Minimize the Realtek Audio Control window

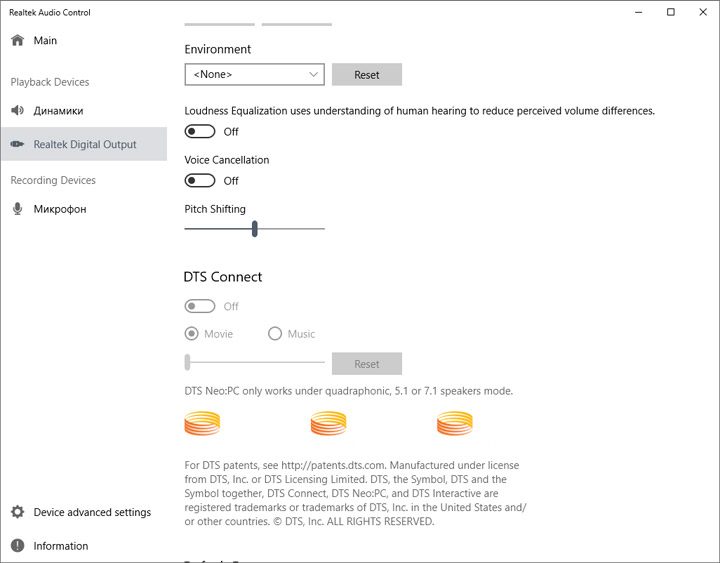point(638,12)
